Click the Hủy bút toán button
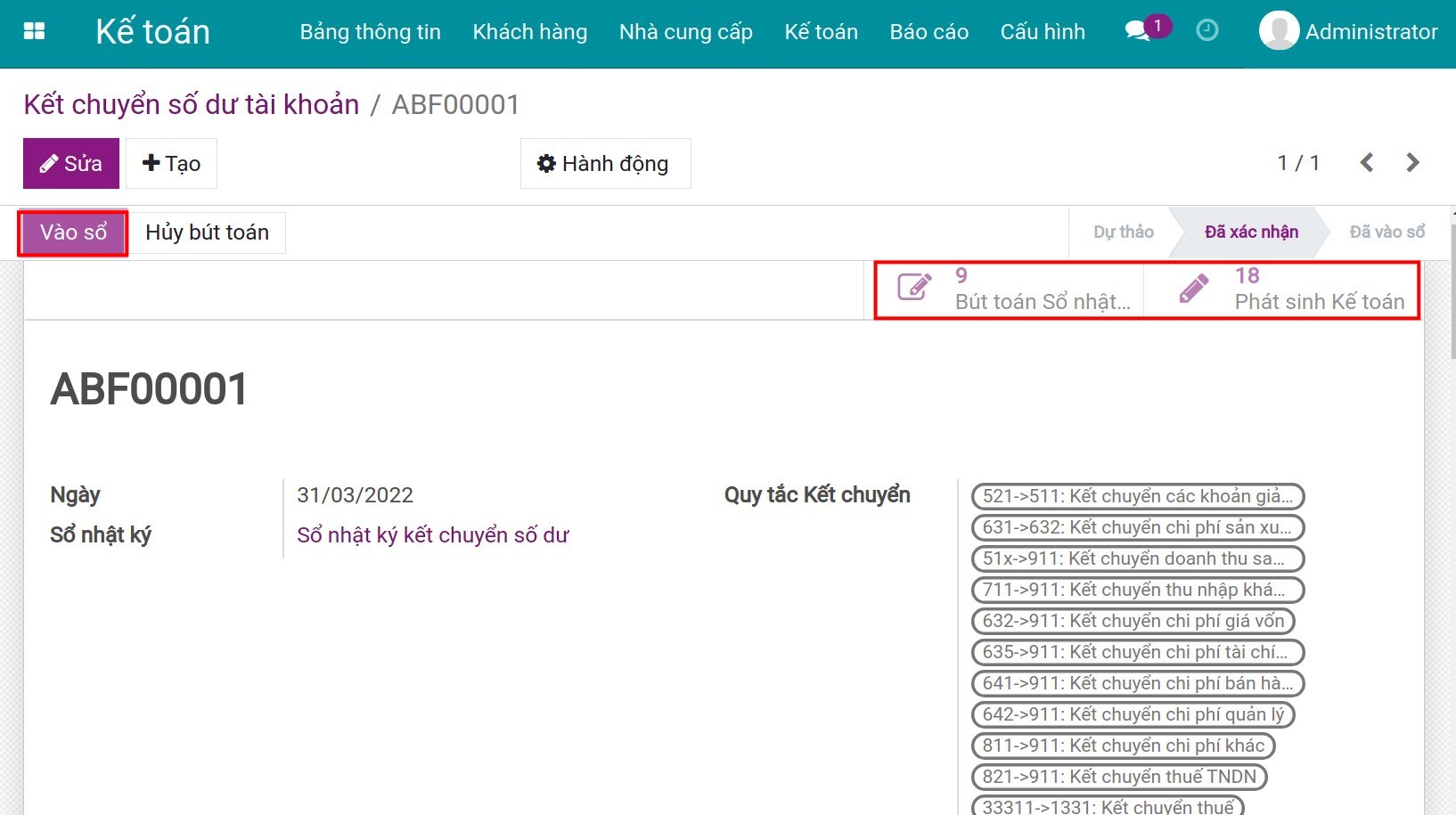The image size is (1456, 815). click(207, 232)
